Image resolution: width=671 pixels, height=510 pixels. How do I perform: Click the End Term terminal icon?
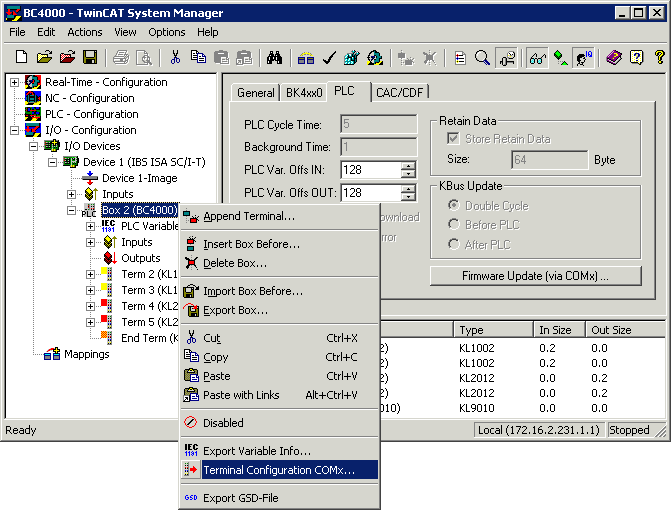106,338
